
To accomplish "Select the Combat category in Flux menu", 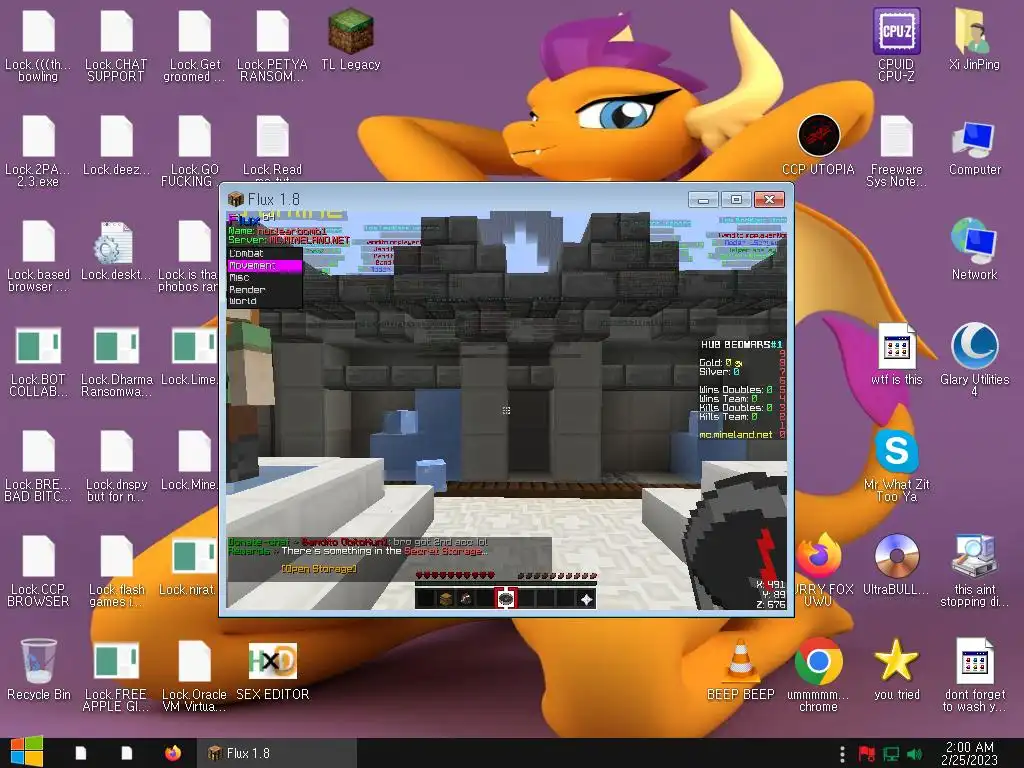I will point(264,253).
